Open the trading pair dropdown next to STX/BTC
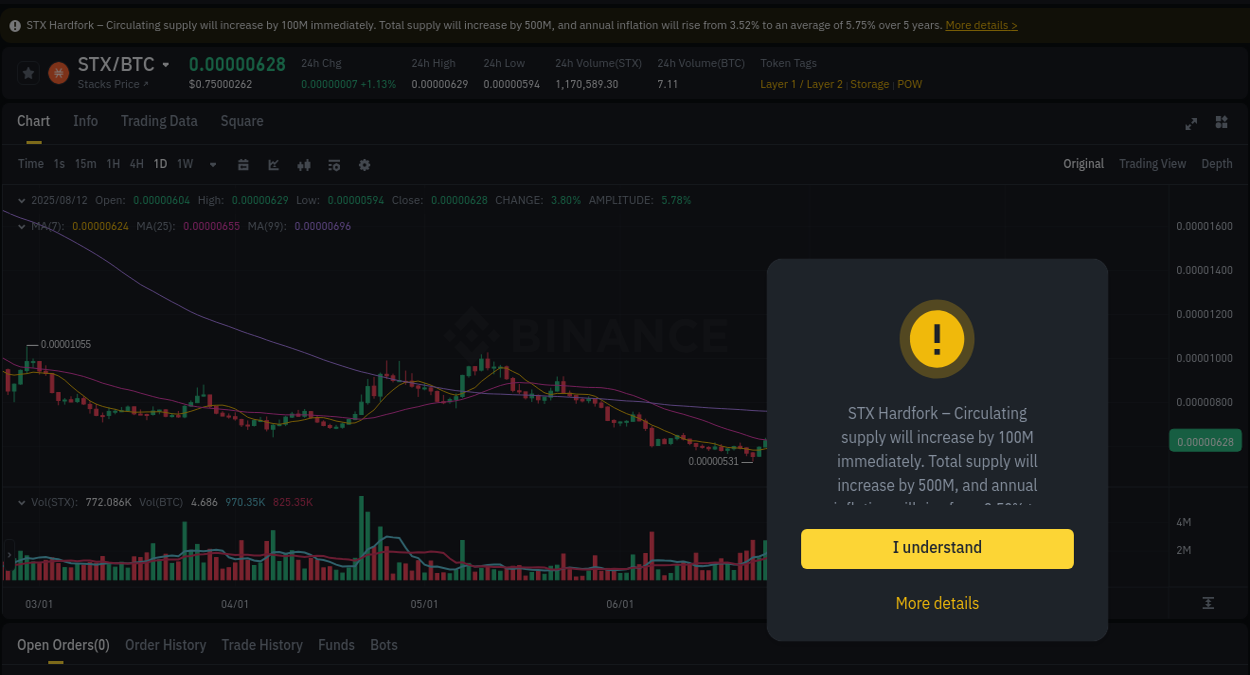This screenshot has height=675, width=1250. pyautogui.click(x=165, y=64)
